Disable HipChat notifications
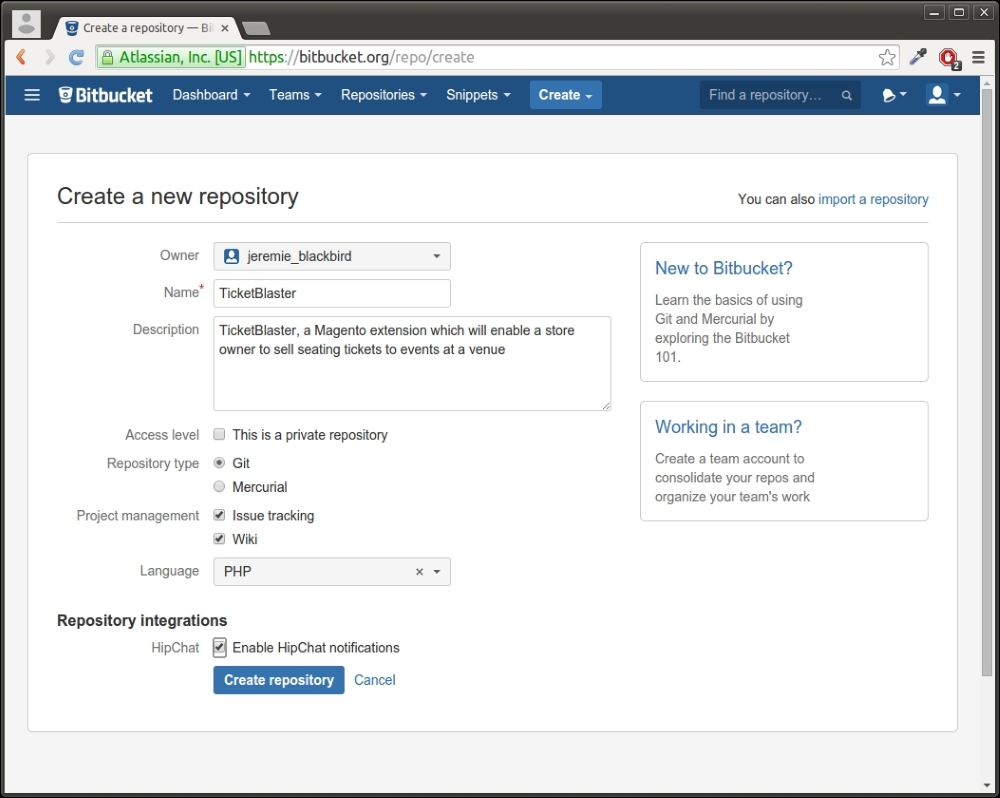 219,647
